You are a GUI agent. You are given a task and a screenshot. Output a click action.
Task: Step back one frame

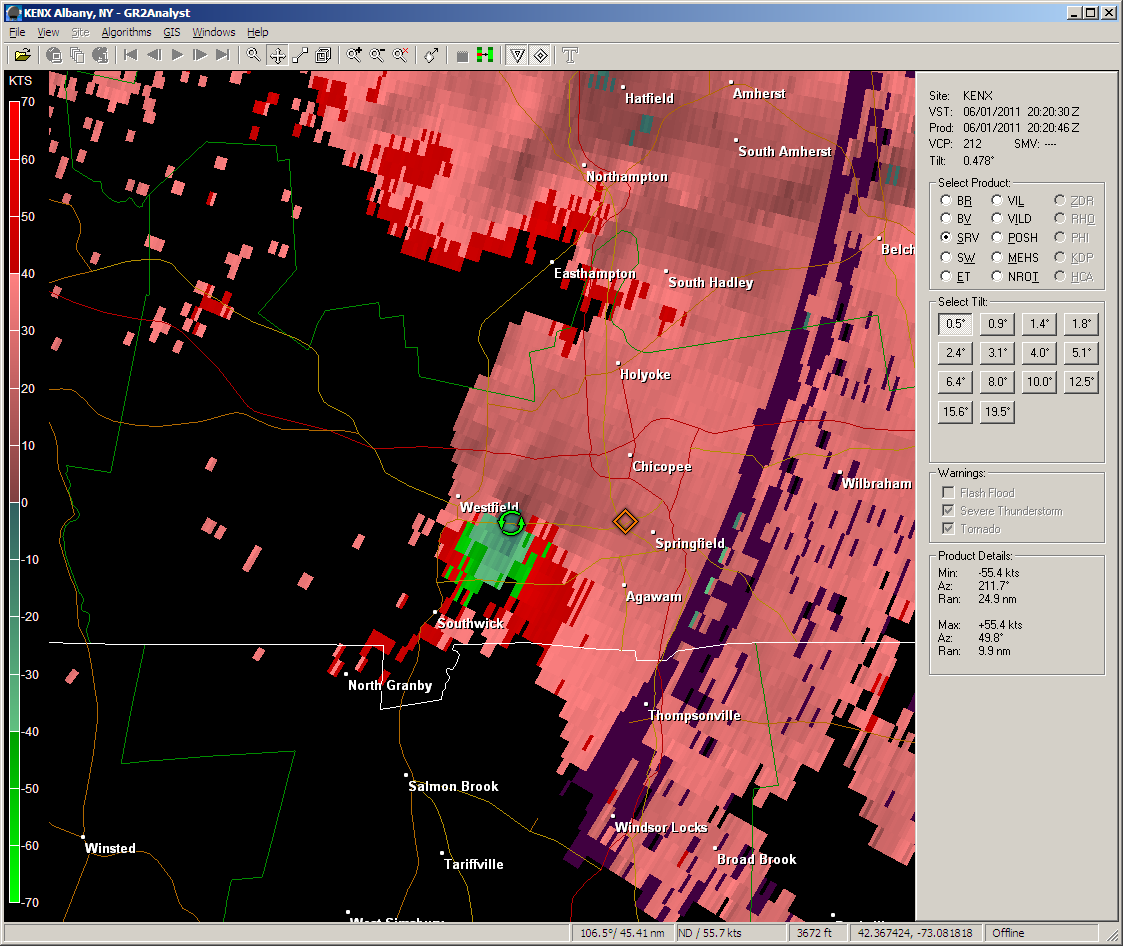tap(154, 55)
